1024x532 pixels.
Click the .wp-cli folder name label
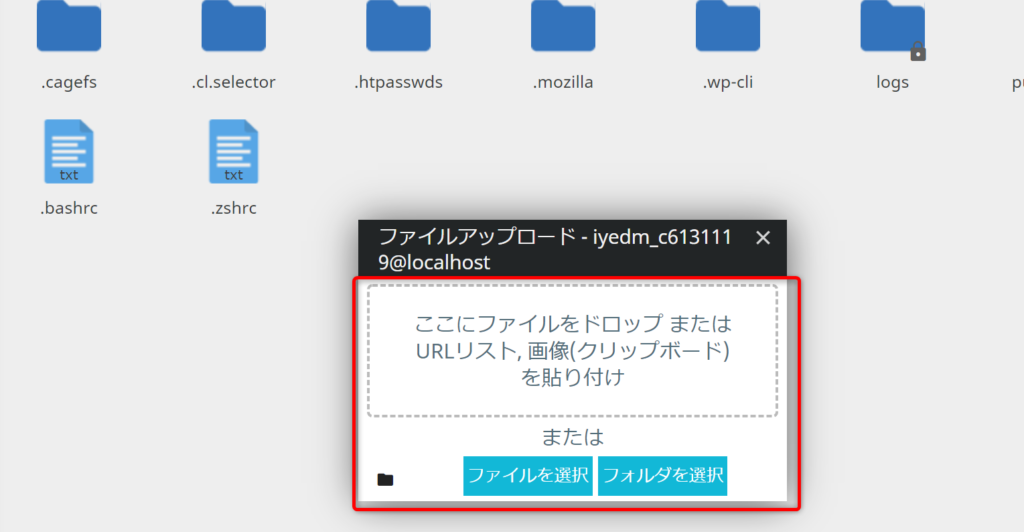(728, 82)
